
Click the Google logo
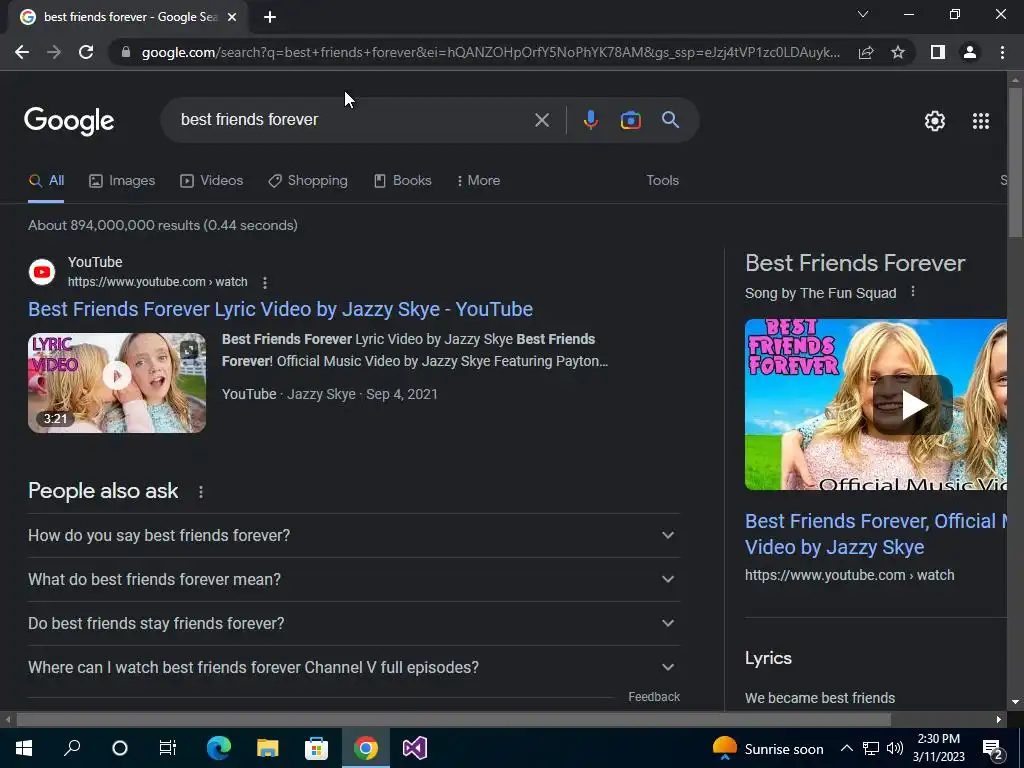click(69, 121)
